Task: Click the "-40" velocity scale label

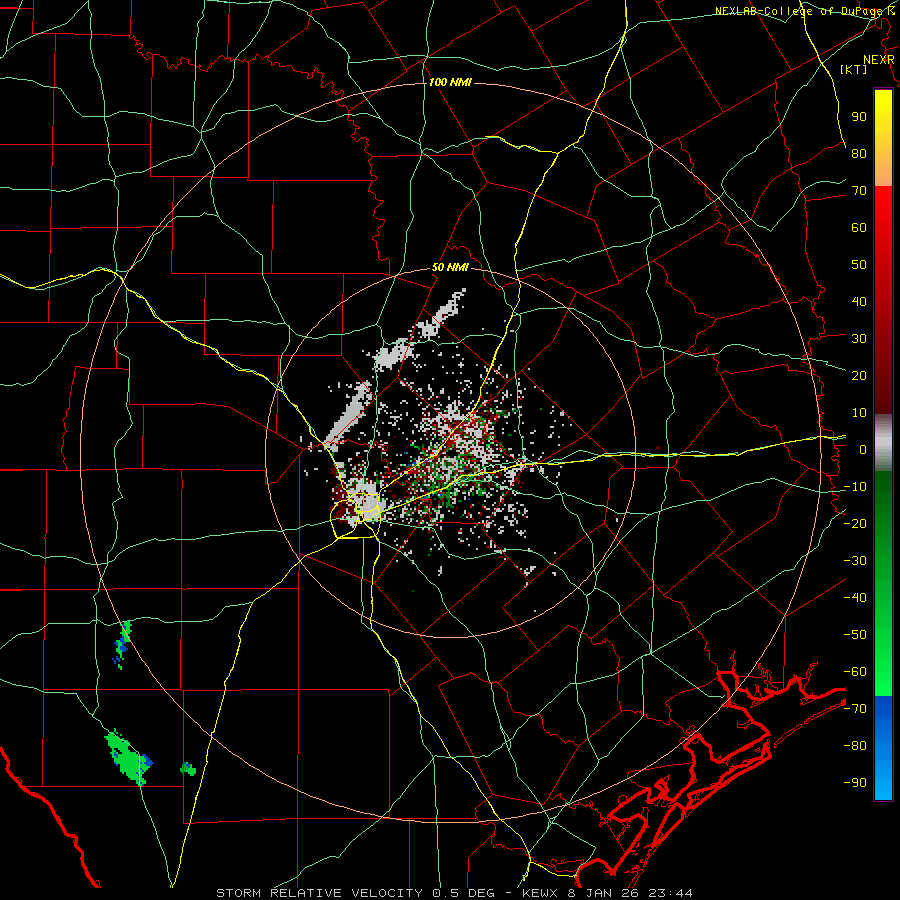Action: [855, 598]
